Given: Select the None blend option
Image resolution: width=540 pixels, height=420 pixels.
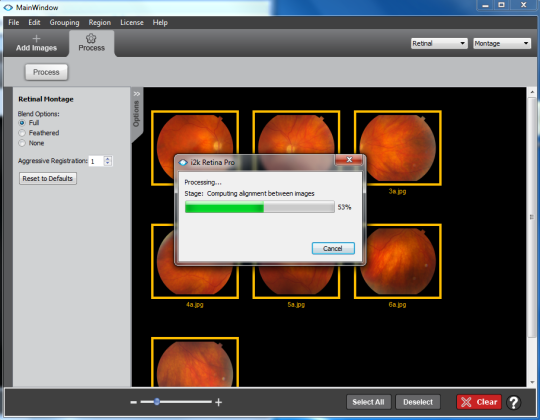Looking at the screenshot, I should coord(22,143).
